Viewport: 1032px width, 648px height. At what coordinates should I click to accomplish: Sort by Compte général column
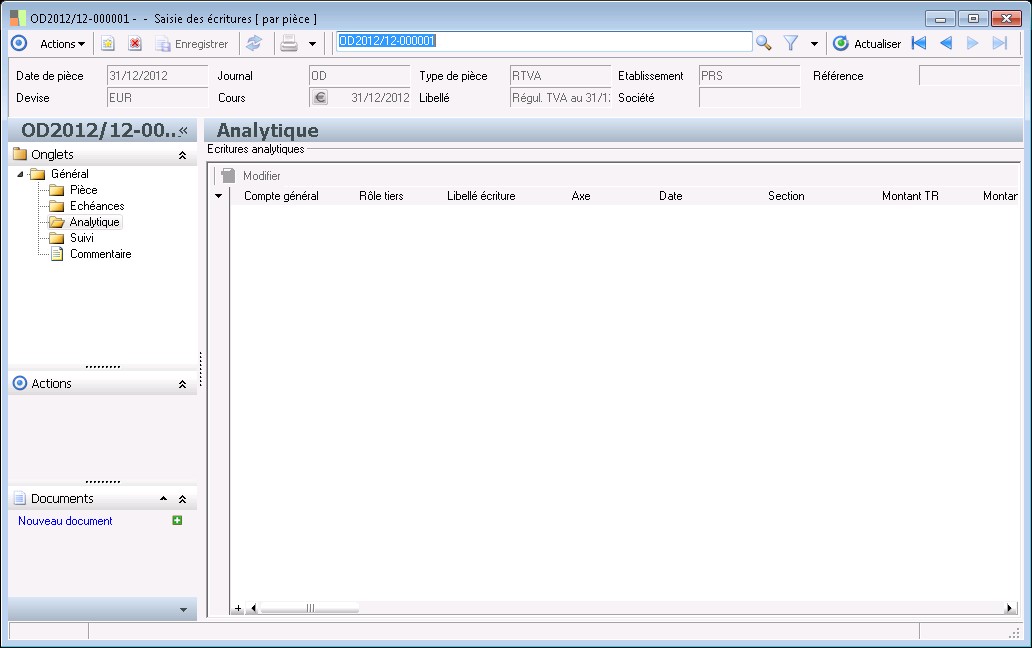coord(281,196)
